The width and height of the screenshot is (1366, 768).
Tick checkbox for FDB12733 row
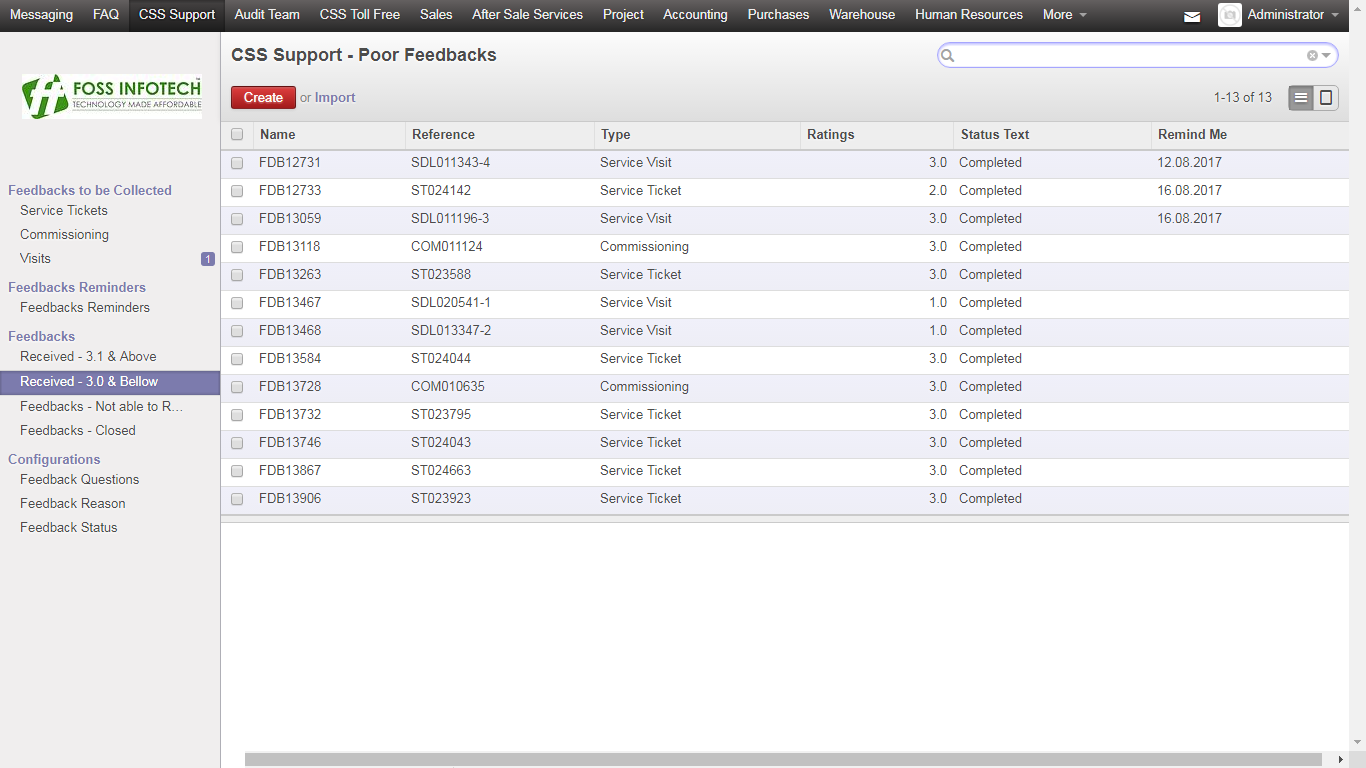coord(237,191)
